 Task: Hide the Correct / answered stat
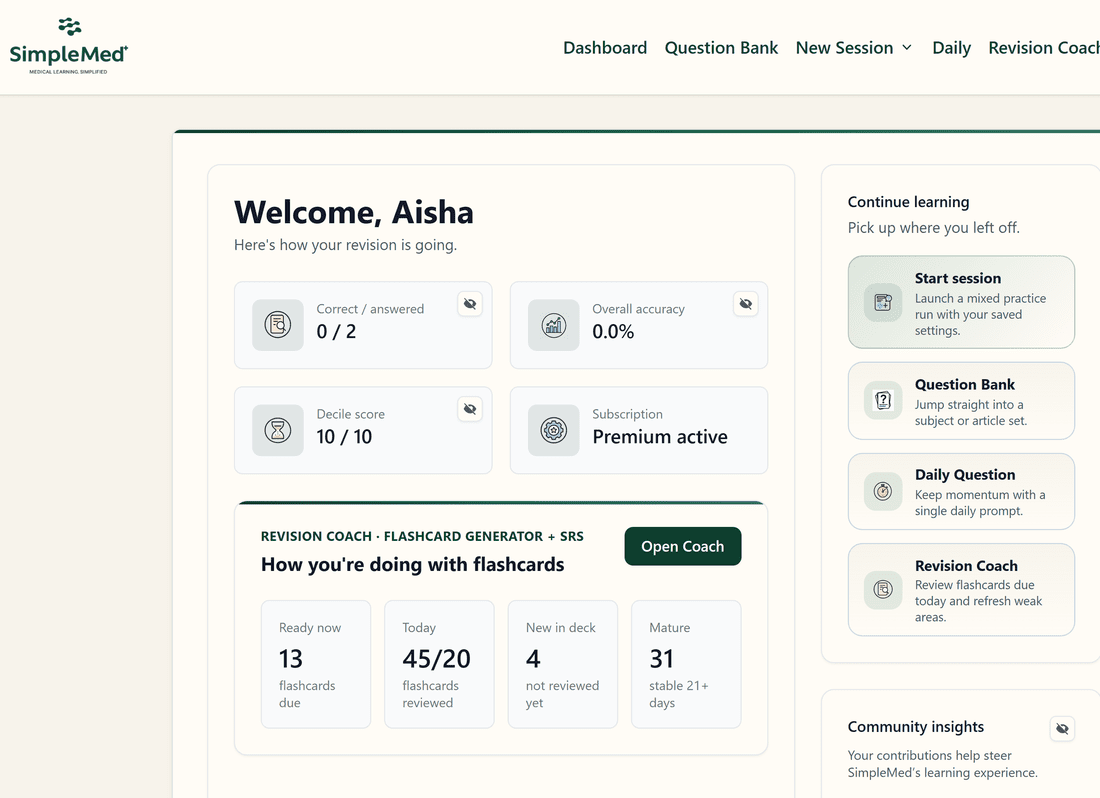pyautogui.click(x=470, y=304)
